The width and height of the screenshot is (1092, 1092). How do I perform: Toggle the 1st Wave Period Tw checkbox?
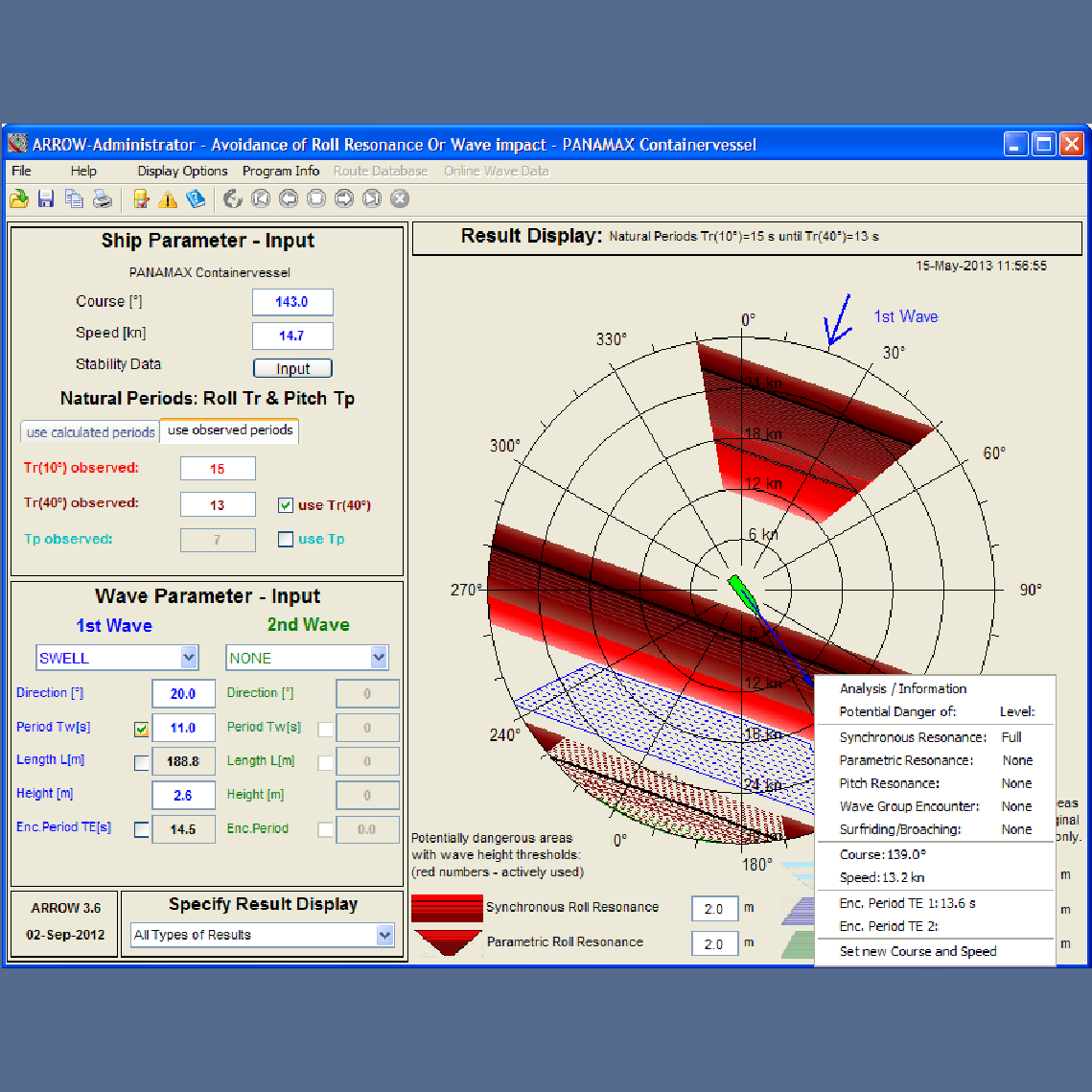[x=142, y=729]
